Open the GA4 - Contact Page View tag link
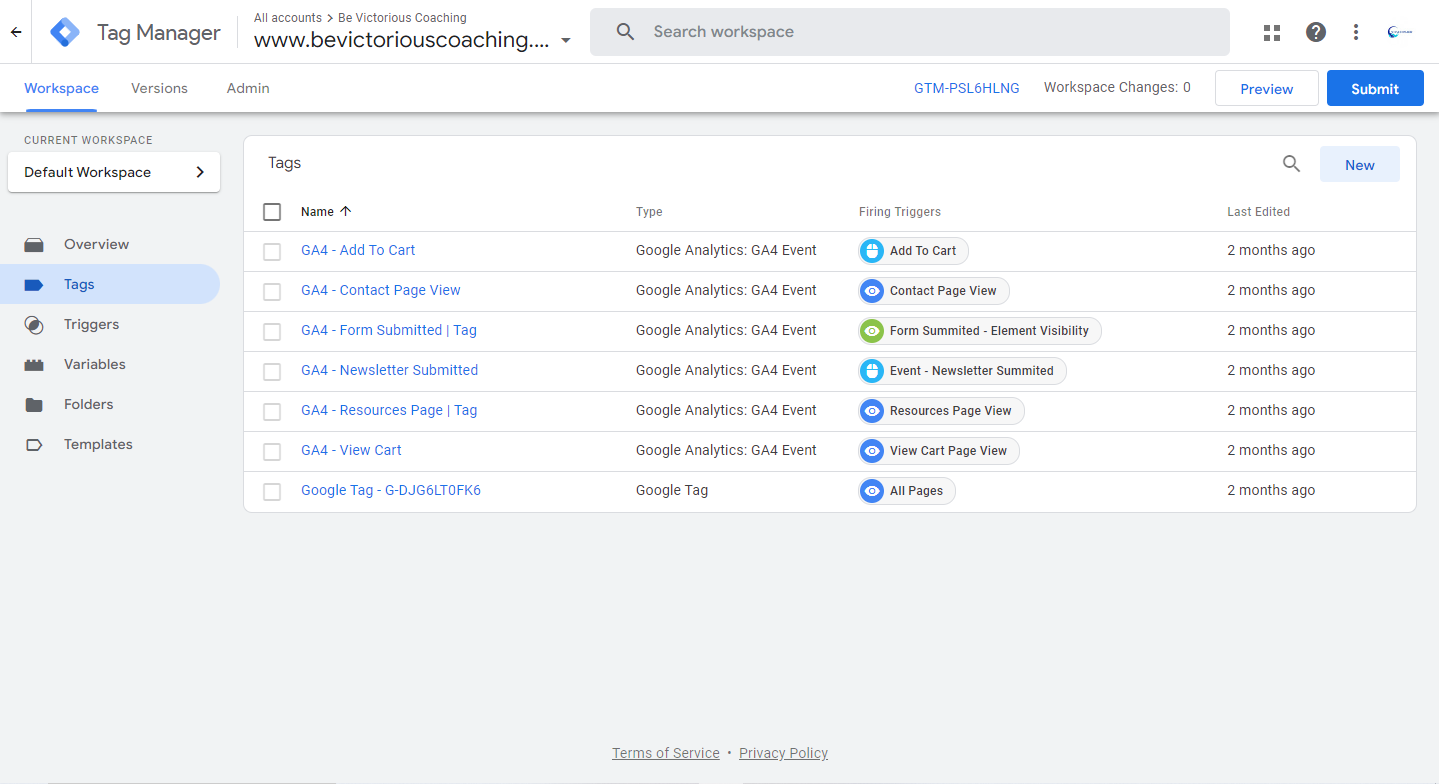1439x784 pixels. click(381, 290)
